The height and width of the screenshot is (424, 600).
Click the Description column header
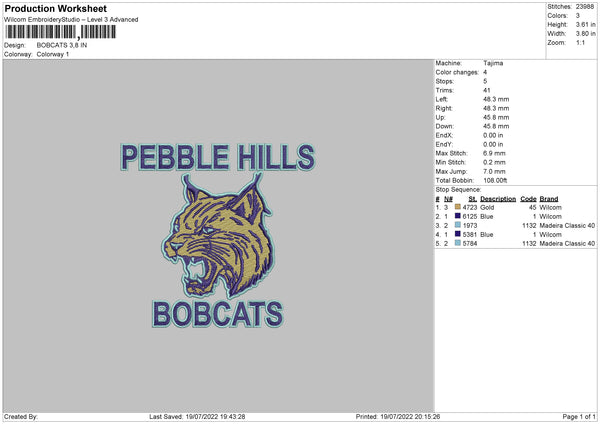[x=498, y=199]
